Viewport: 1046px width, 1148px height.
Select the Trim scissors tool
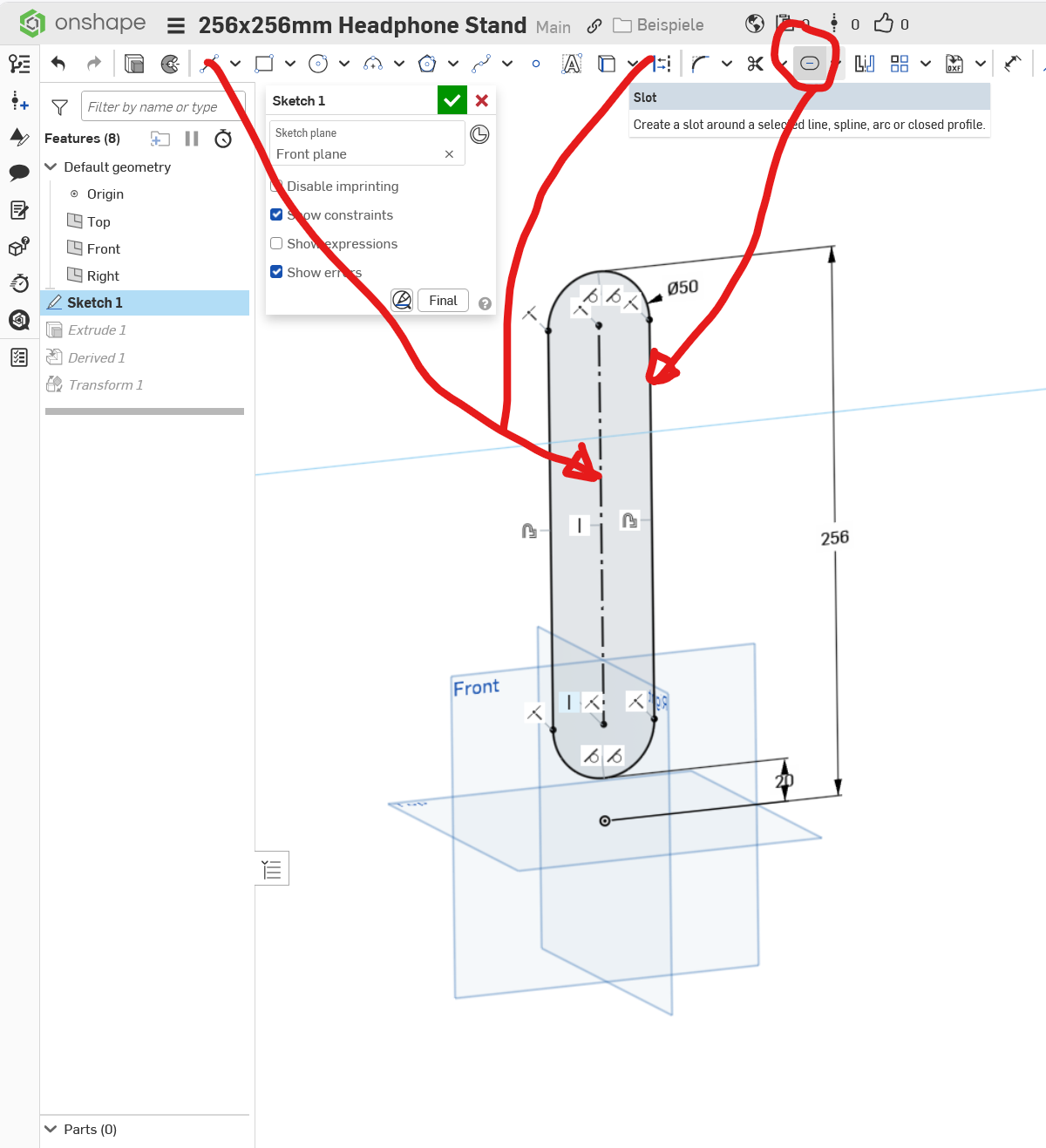click(x=755, y=63)
